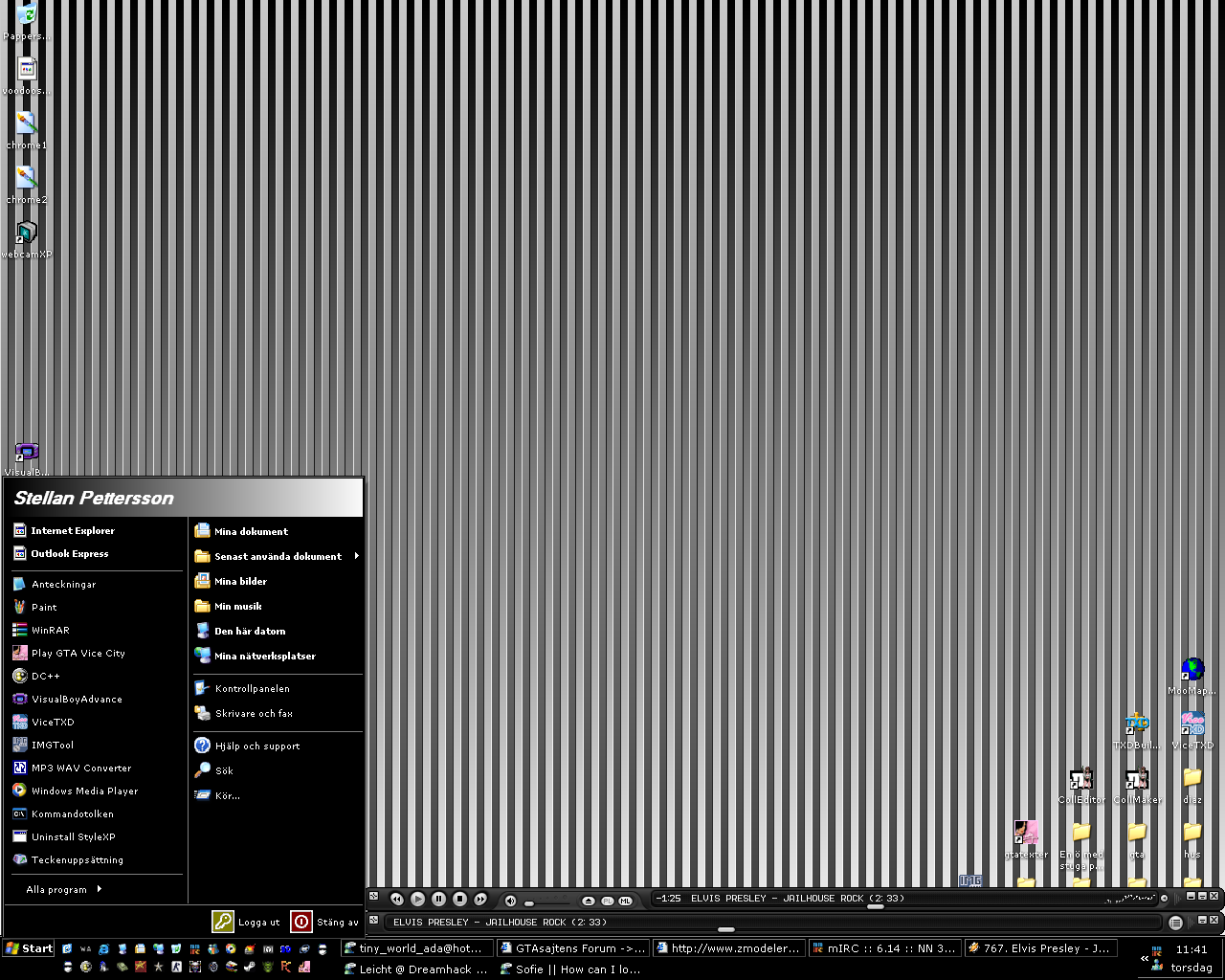Click the Stäng av button
This screenshot has width=1225, height=980.
point(325,922)
